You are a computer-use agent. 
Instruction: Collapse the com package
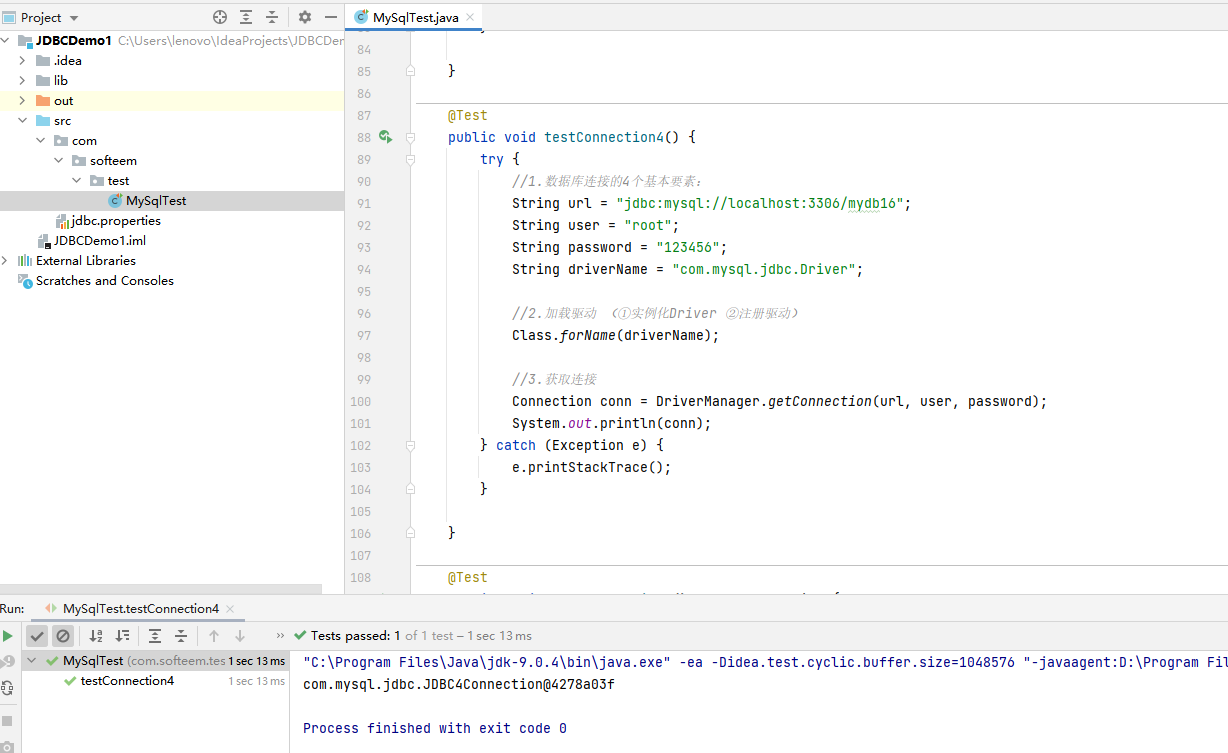tap(41, 141)
